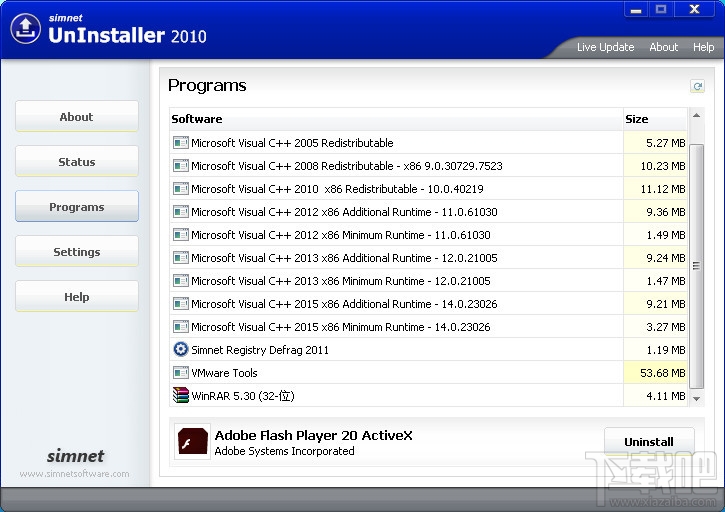Select Visual C++ 2013 x86 Additional Runtime

pyautogui.click(x=428, y=258)
